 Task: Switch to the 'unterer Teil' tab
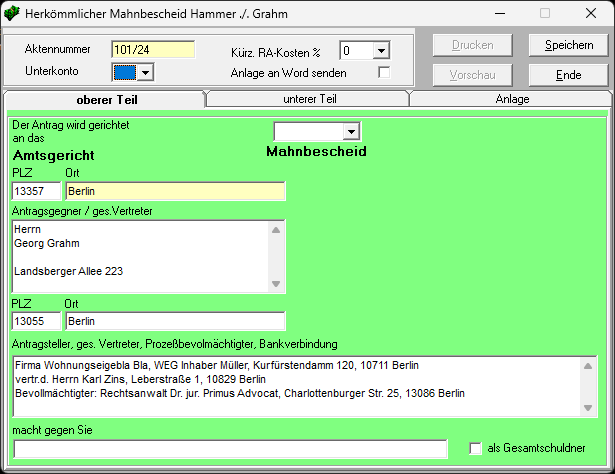pyautogui.click(x=308, y=99)
